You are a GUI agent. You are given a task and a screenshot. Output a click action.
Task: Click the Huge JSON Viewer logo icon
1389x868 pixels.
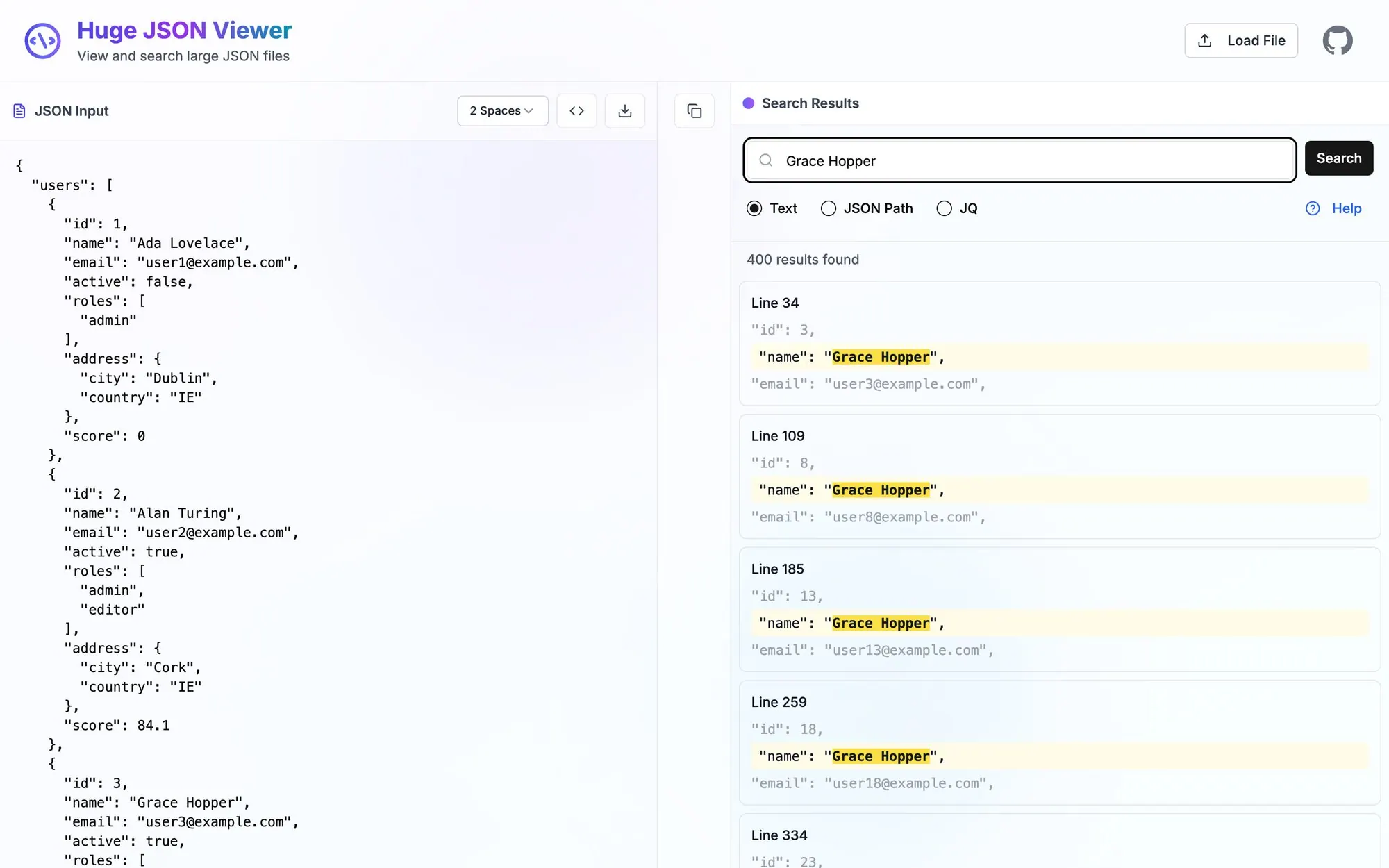(43, 41)
